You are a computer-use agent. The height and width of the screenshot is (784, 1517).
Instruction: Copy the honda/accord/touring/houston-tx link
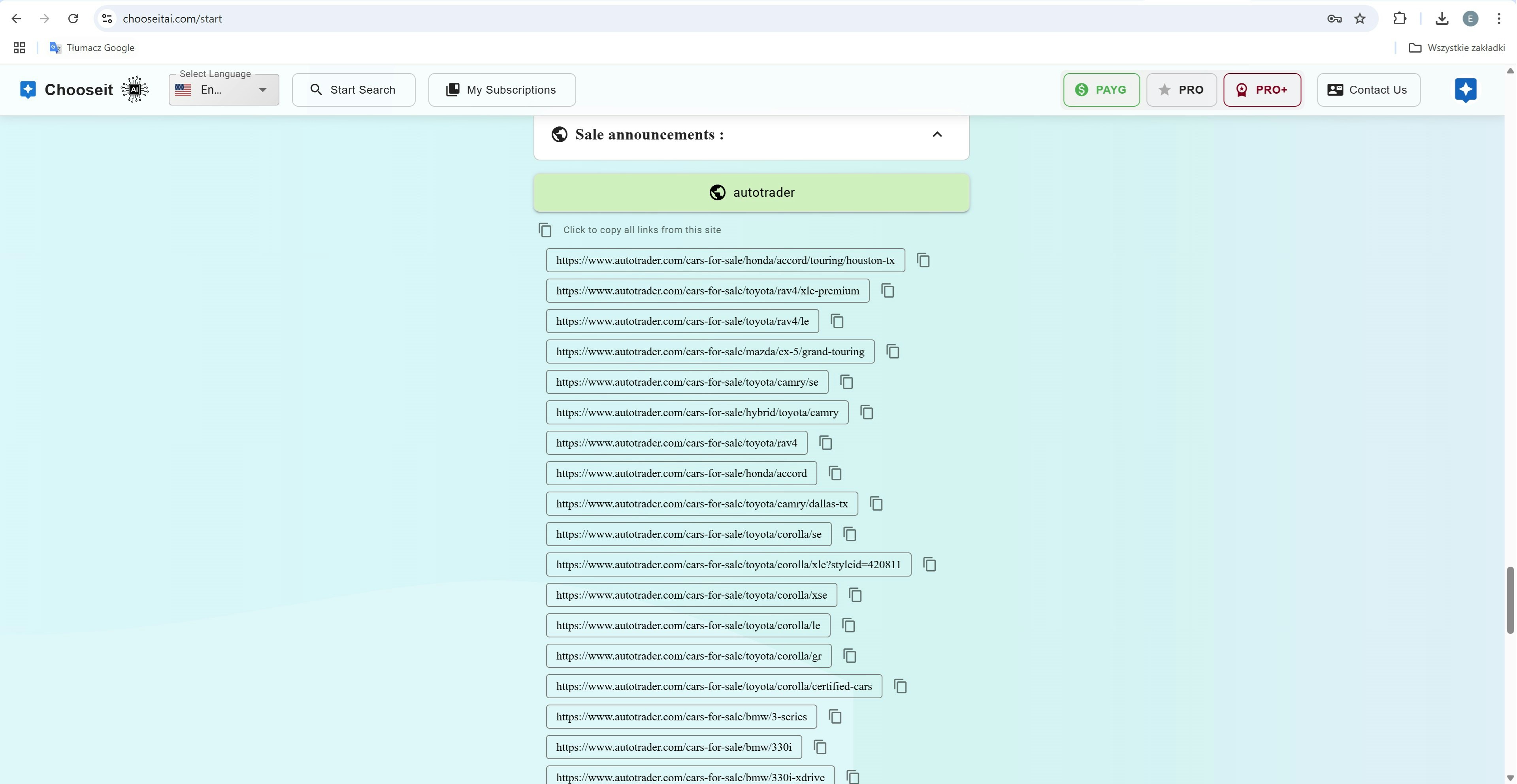coord(923,260)
